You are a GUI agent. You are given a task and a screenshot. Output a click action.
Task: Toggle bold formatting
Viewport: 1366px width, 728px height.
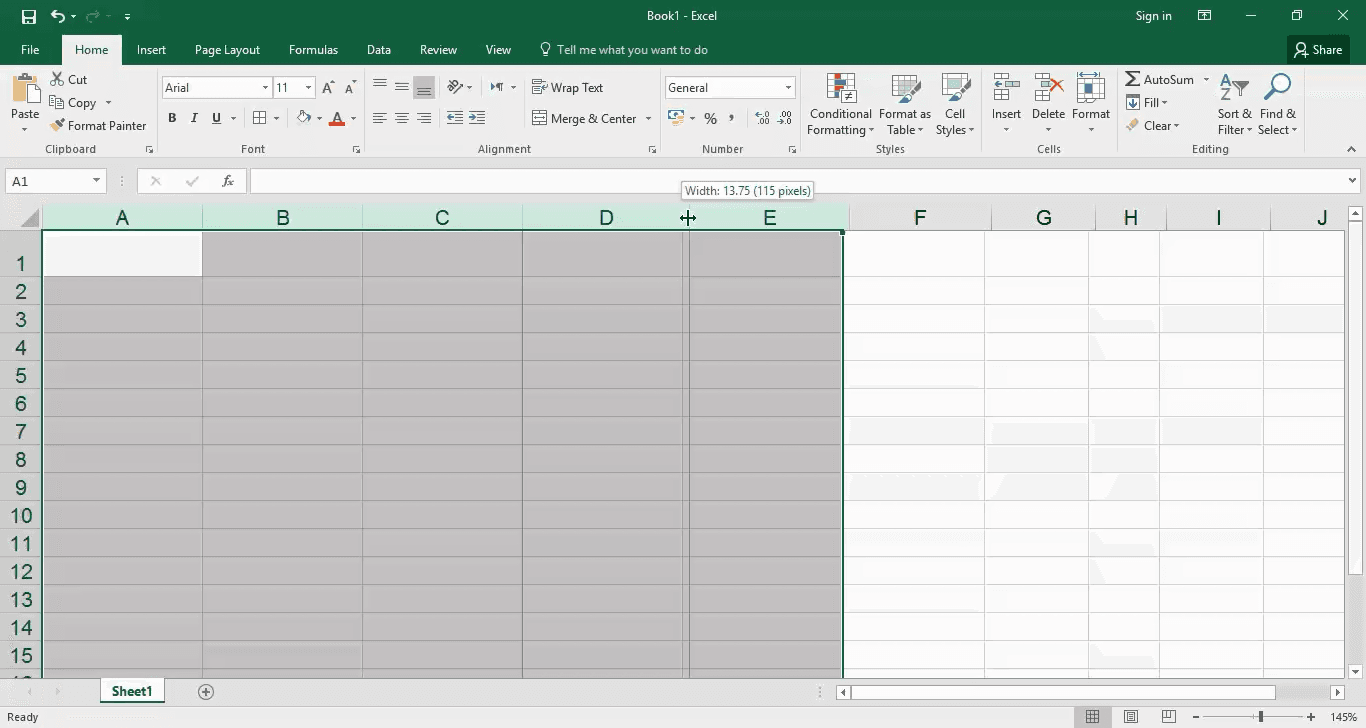coord(172,118)
